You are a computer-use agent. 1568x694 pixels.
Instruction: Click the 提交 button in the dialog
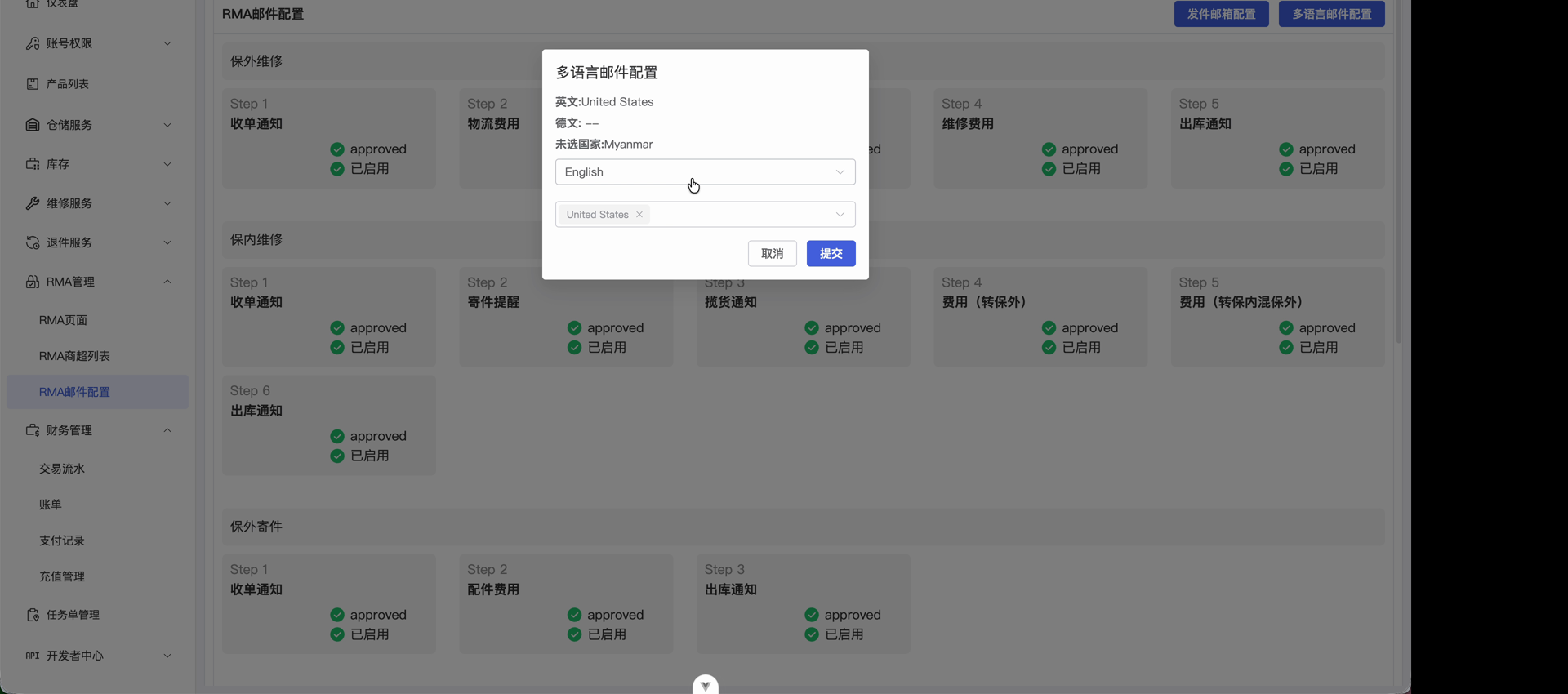pos(831,254)
